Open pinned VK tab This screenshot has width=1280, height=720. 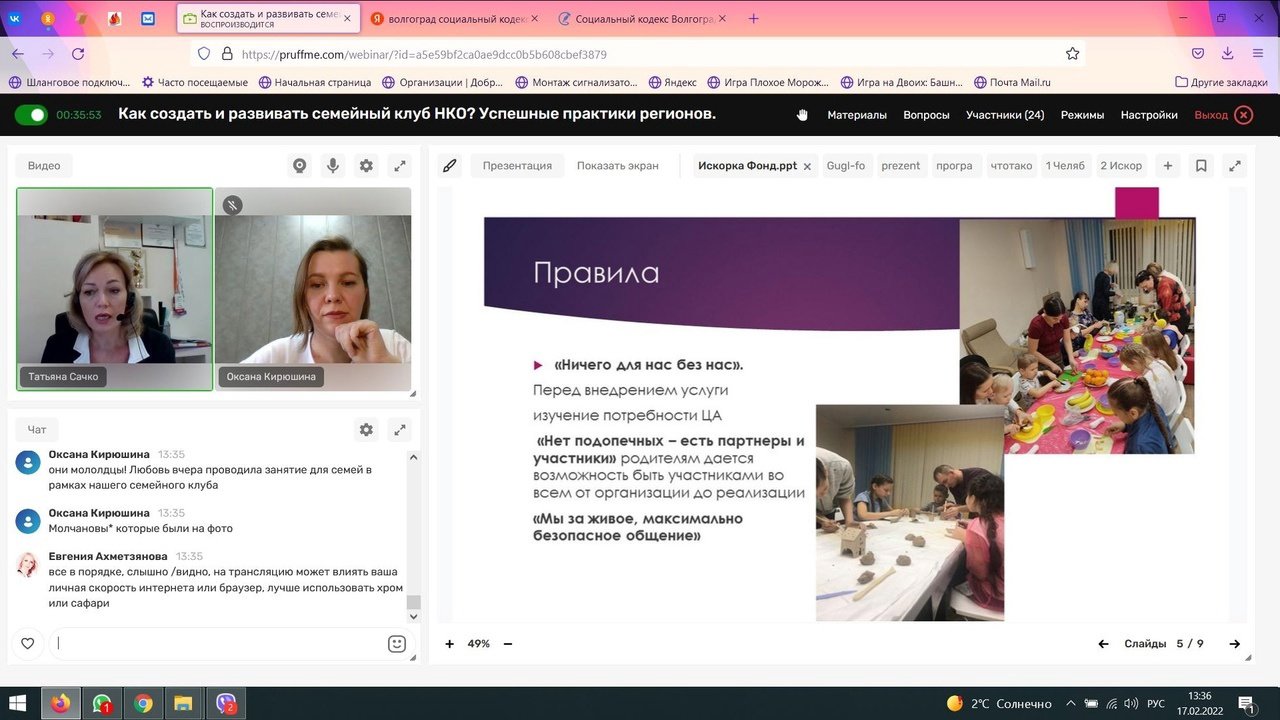pyautogui.click(x=16, y=18)
